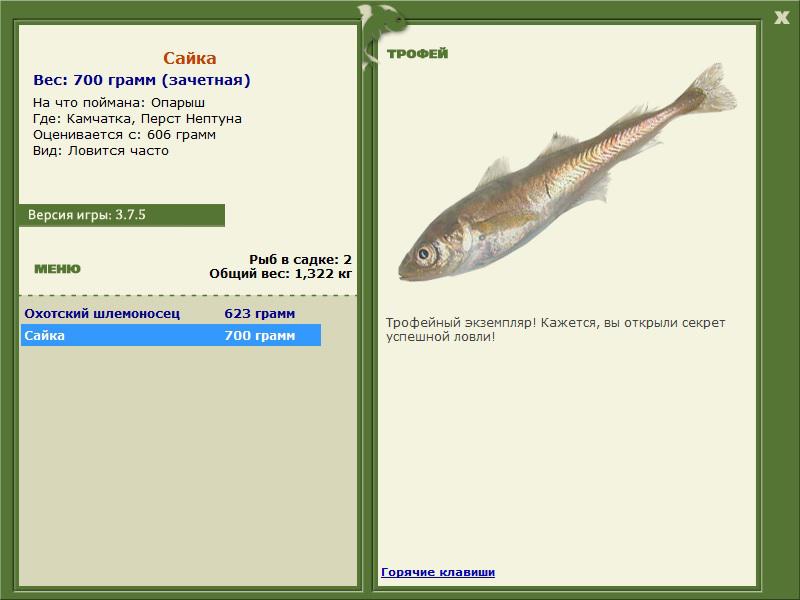The image size is (800, 600).
Task: Click the red Сайка title
Action: point(189,59)
